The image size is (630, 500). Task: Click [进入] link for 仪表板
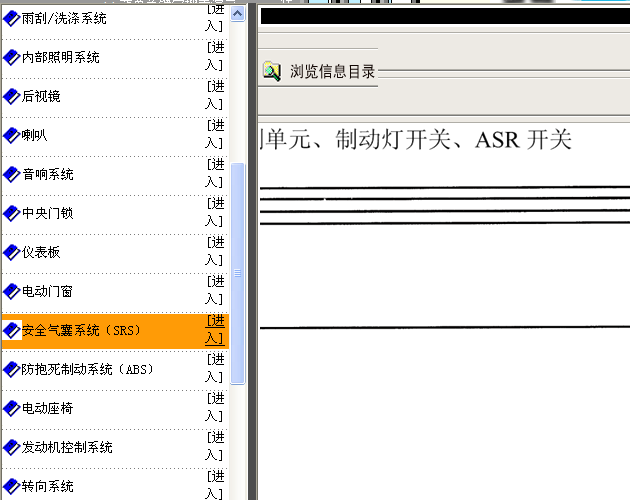point(215,252)
